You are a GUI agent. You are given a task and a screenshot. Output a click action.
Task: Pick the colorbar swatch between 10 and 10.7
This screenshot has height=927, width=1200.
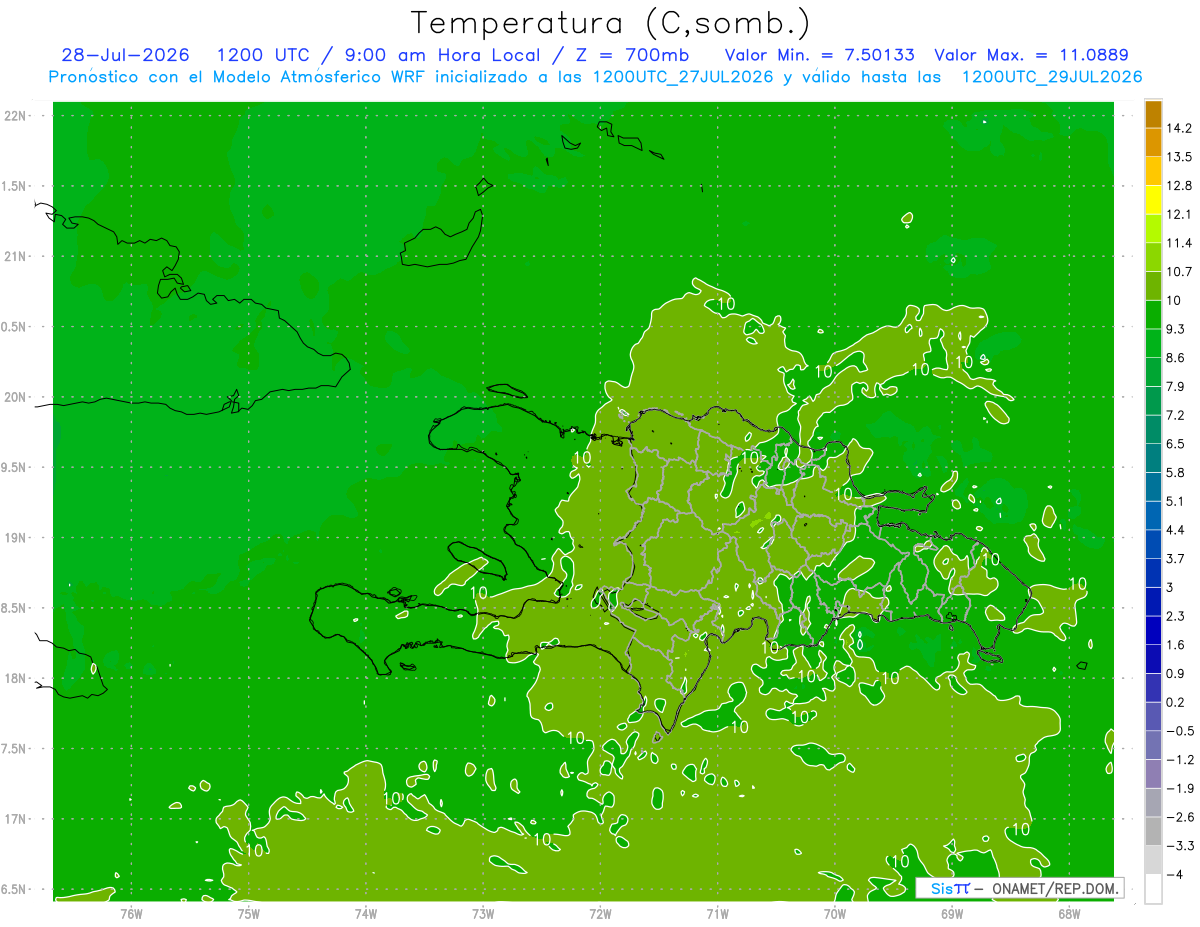pos(1153,286)
